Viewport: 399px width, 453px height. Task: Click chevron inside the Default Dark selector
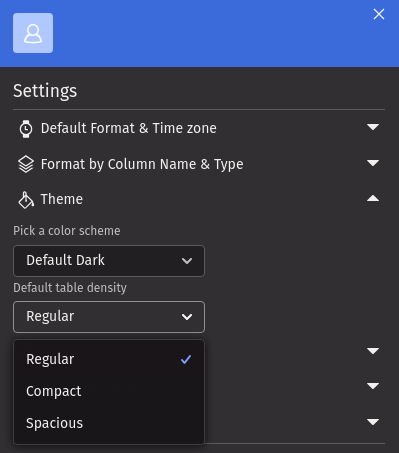click(187, 261)
